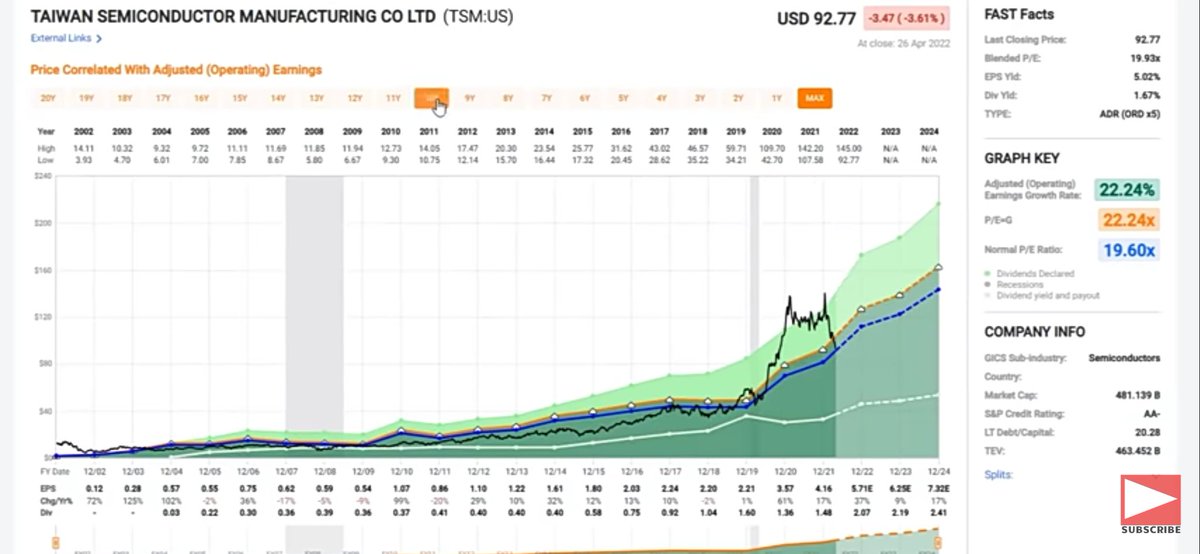
Task: Switch chart to 13Y range
Action: click(x=316, y=98)
